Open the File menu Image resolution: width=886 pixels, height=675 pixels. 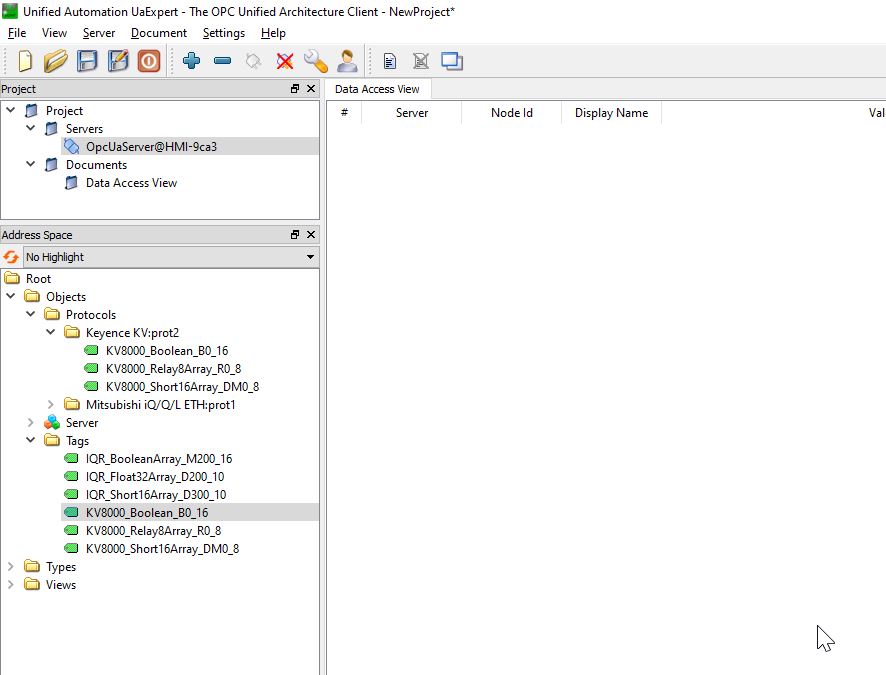[17, 33]
